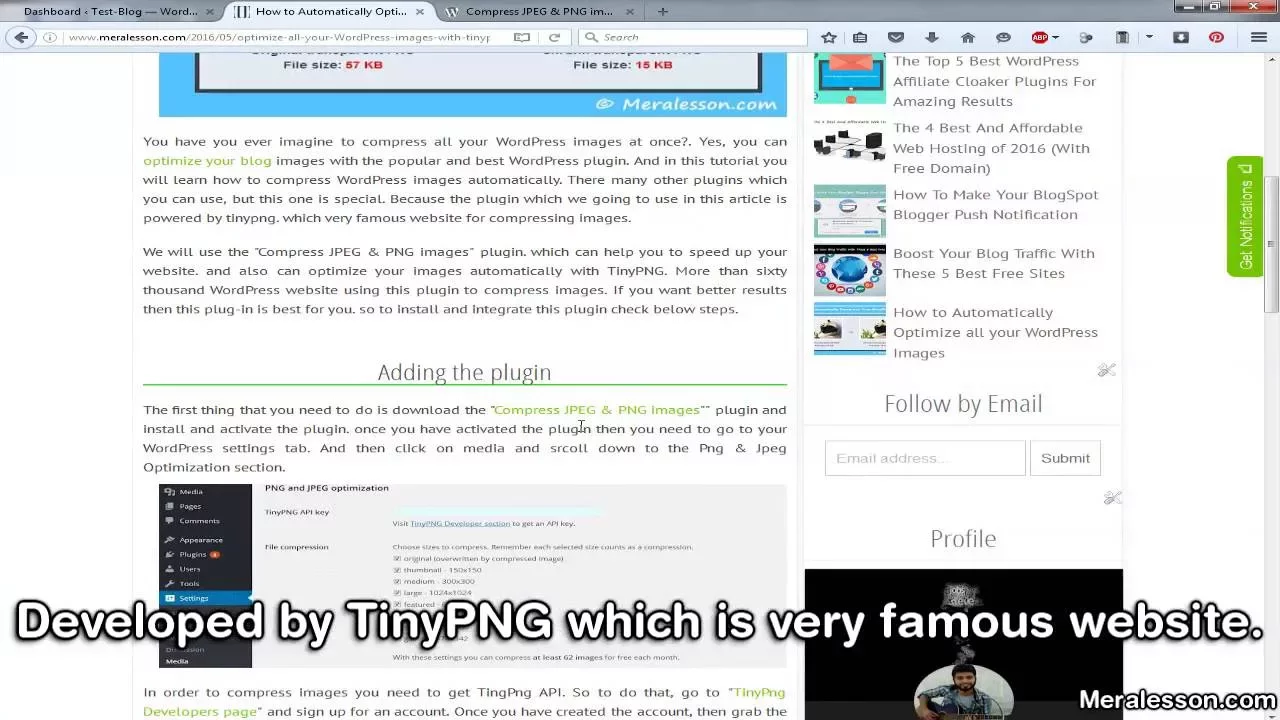Go to the browser home page icon

pos(967,37)
